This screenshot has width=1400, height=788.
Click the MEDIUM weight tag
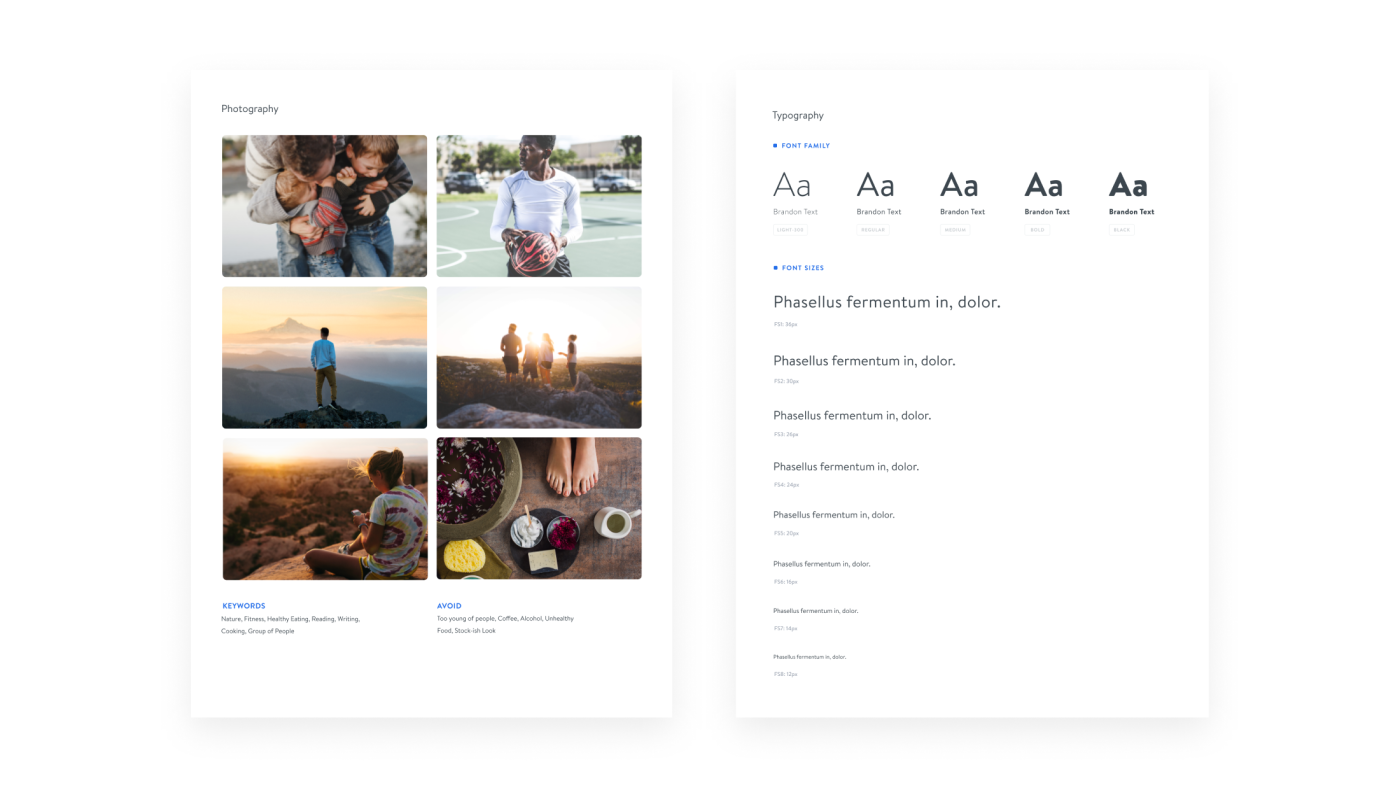click(955, 230)
